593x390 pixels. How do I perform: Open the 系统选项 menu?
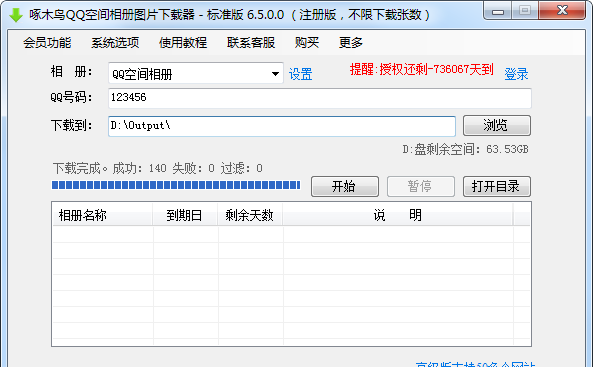tap(115, 43)
